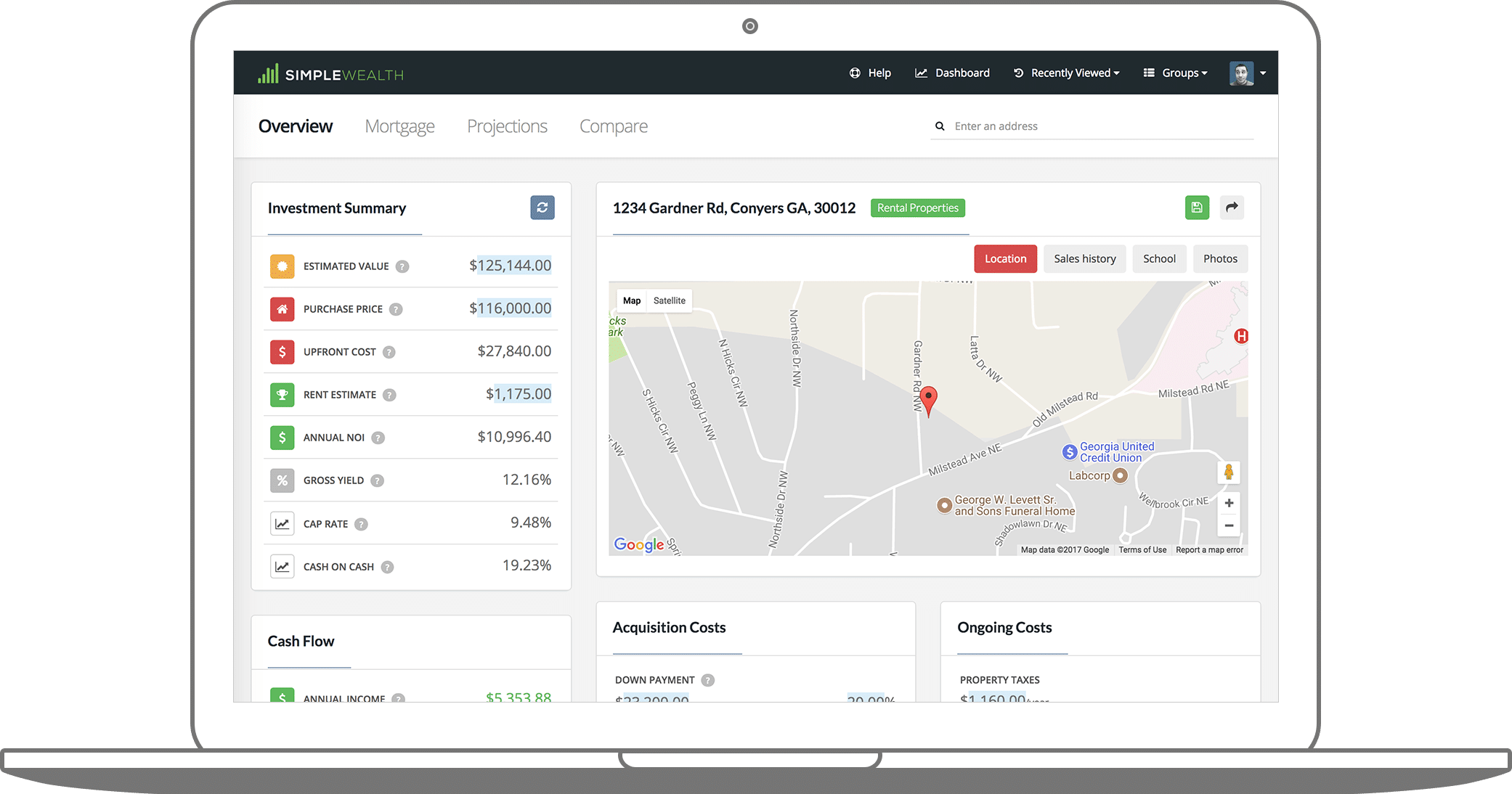This screenshot has height=794, width=1512.
Task: Expand the Recently Viewed dropdown
Action: [1066, 73]
